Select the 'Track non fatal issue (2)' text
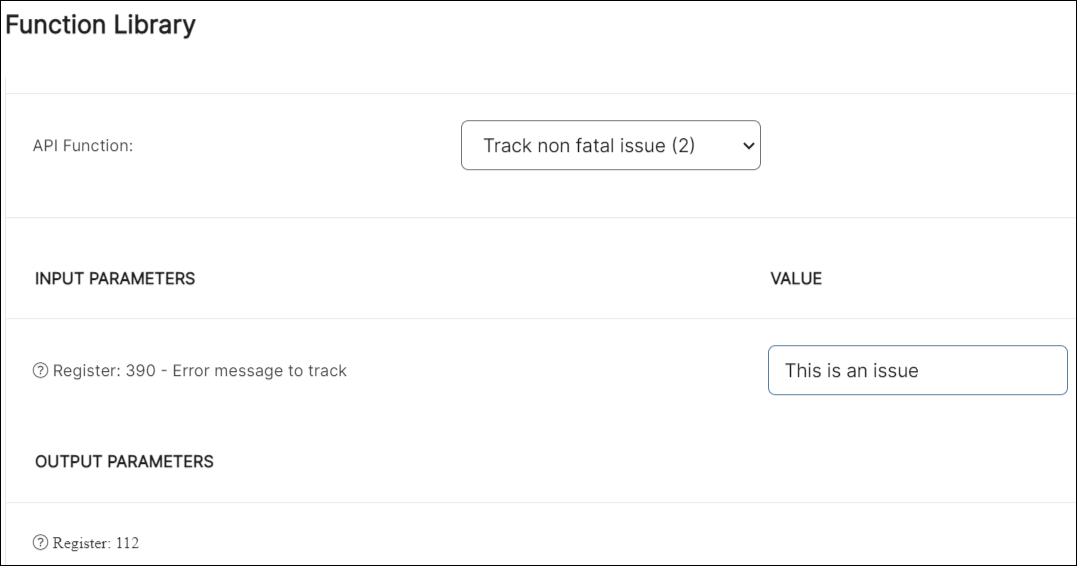Image resolution: width=1077 pixels, height=566 pixels. point(588,146)
